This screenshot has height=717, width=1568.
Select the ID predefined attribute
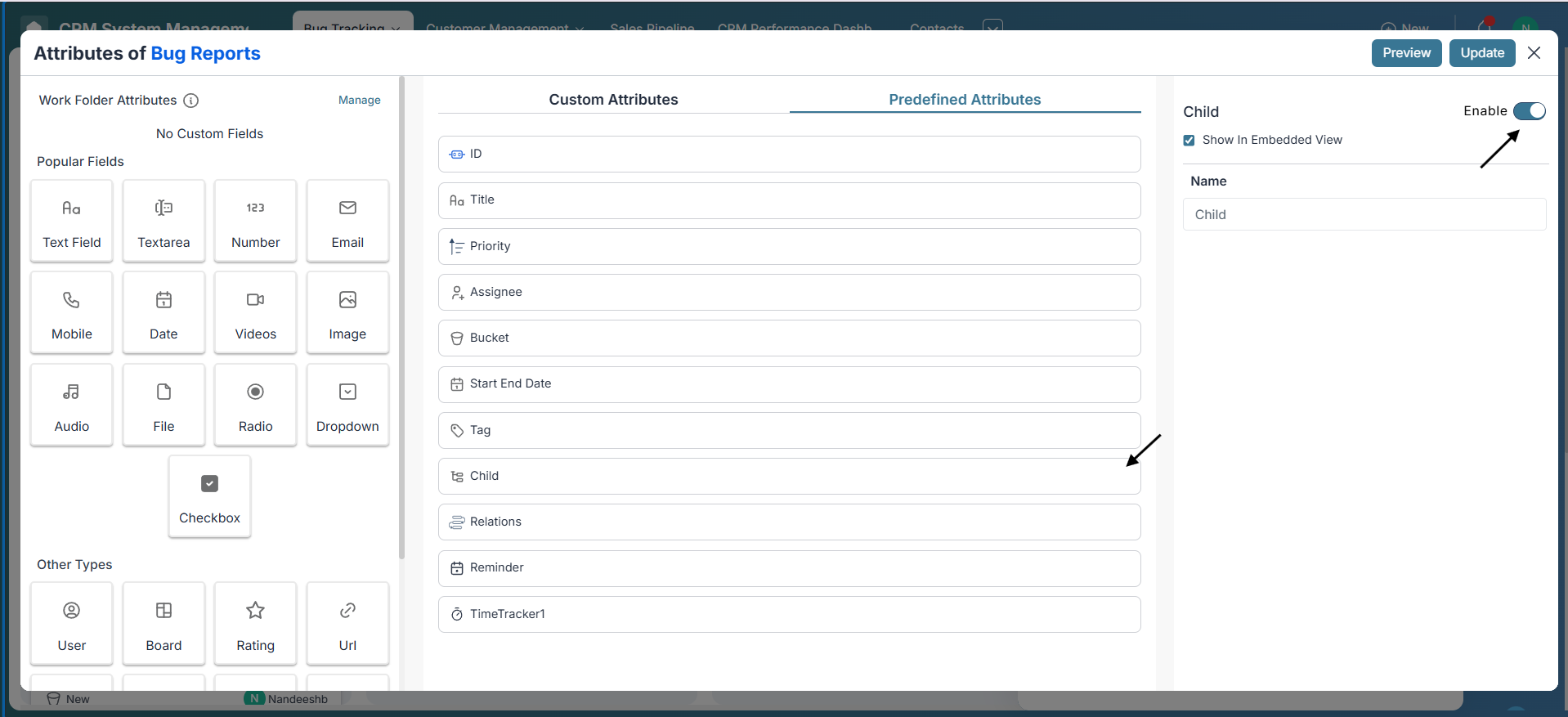click(789, 154)
